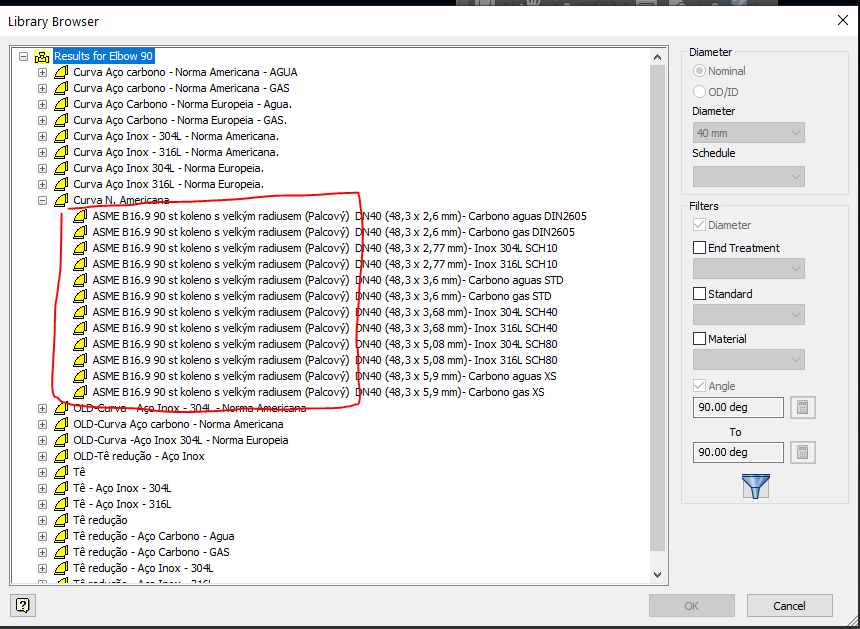Enable the Material filter checkbox

699,339
